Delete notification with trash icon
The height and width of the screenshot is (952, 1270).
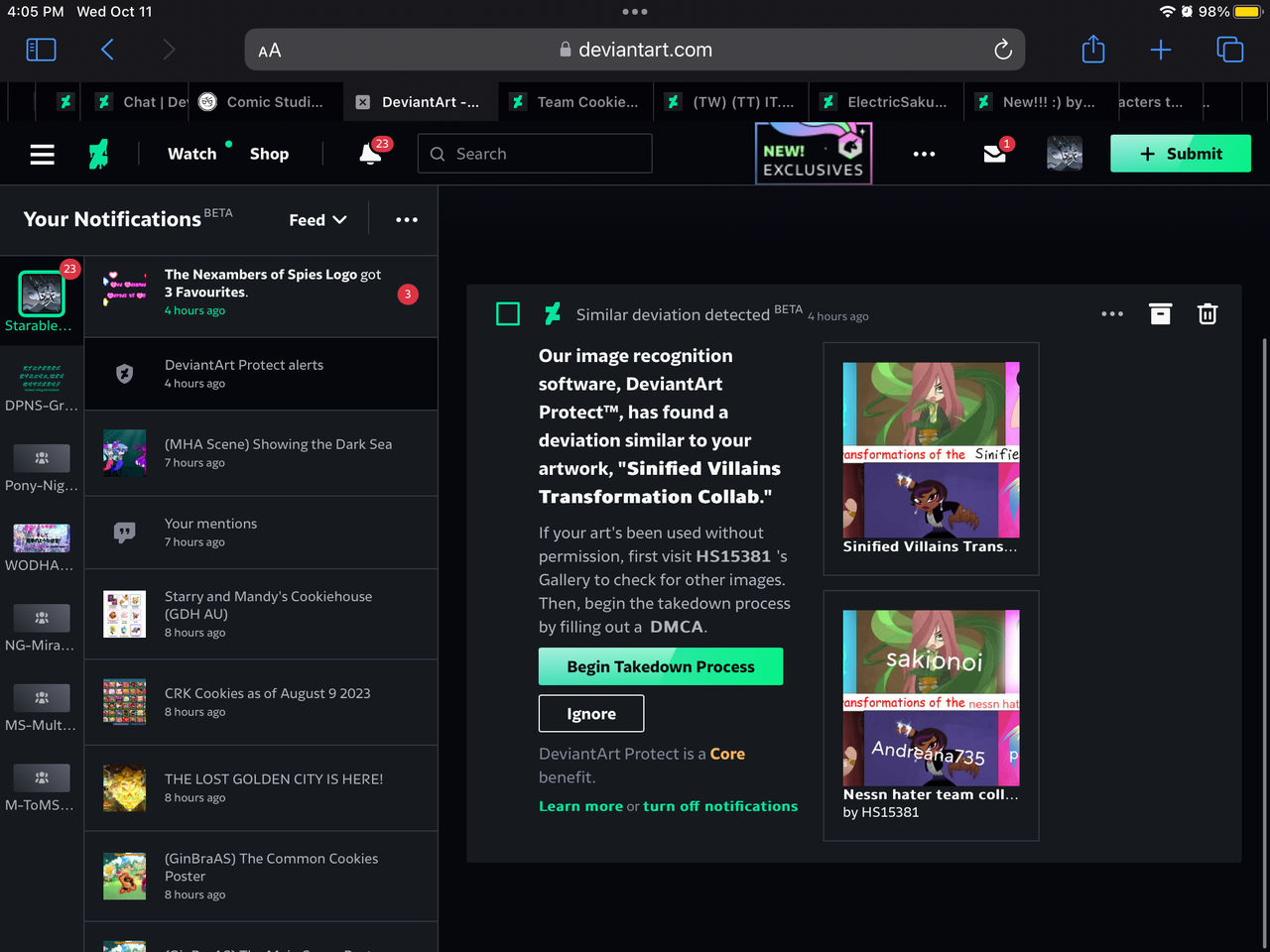[x=1207, y=314]
